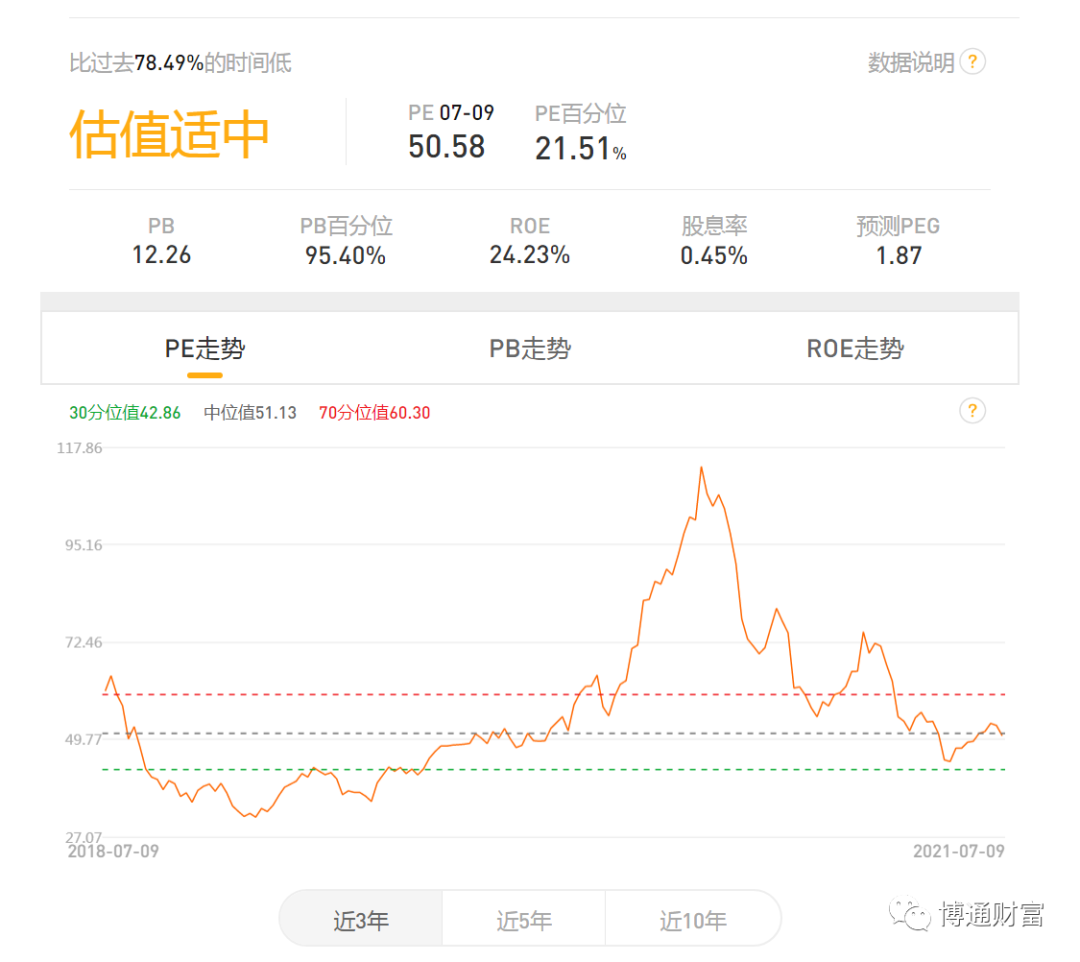Click the 70分位值60.30 legend label

[x=374, y=412]
